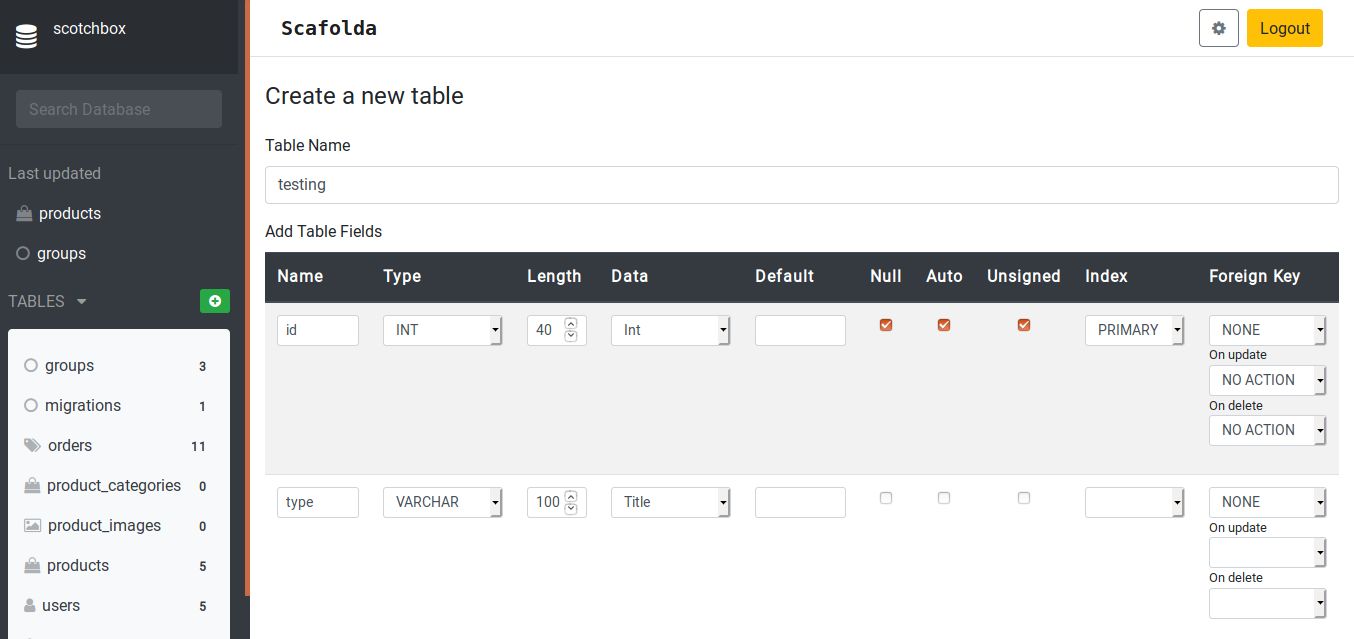
Task: Click the bag icon beside product_categories
Action: tap(31, 485)
